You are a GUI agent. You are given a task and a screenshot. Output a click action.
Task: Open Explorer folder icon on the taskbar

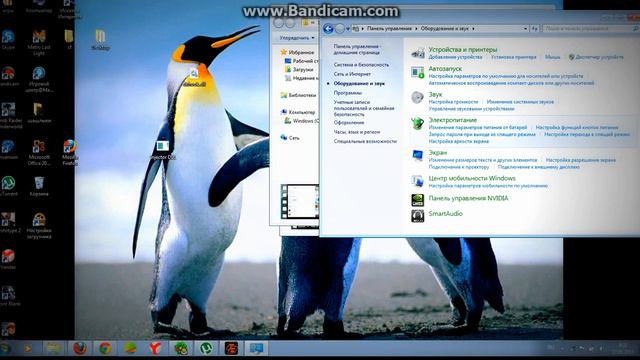click(53, 348)
